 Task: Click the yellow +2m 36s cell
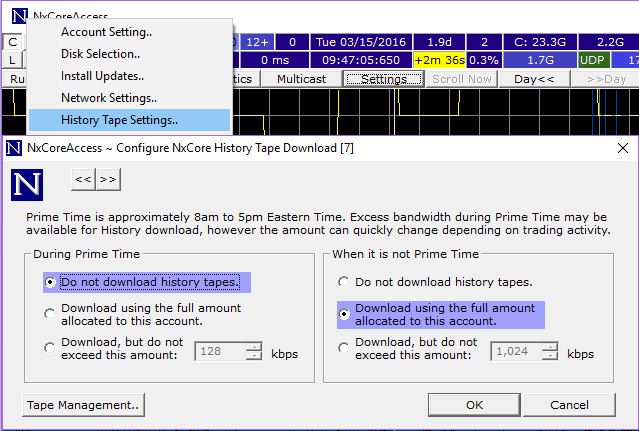pyautogui.click(x=439, y=60)
